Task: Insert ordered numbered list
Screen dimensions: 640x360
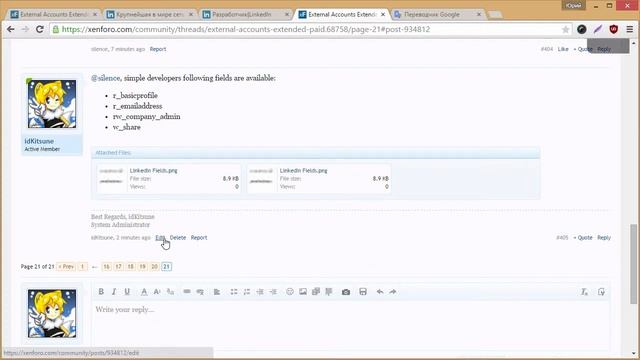Action: (x=247, y=291)
